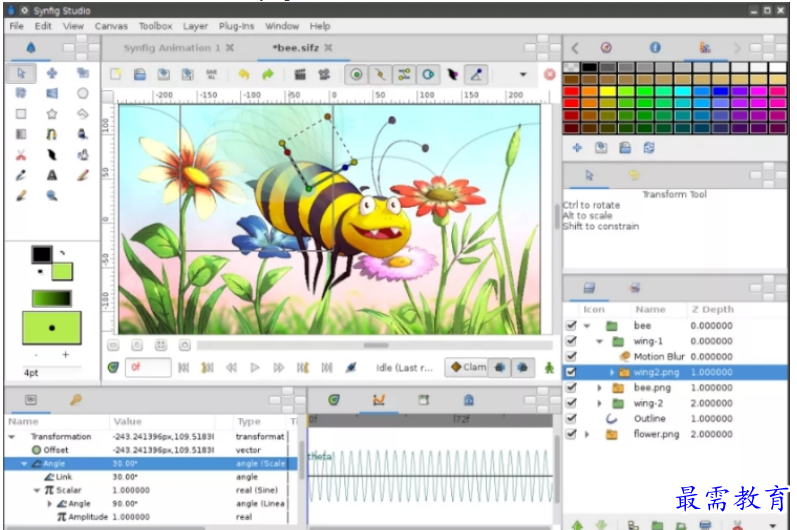Create a new document from toolbar

coord(116,75)
